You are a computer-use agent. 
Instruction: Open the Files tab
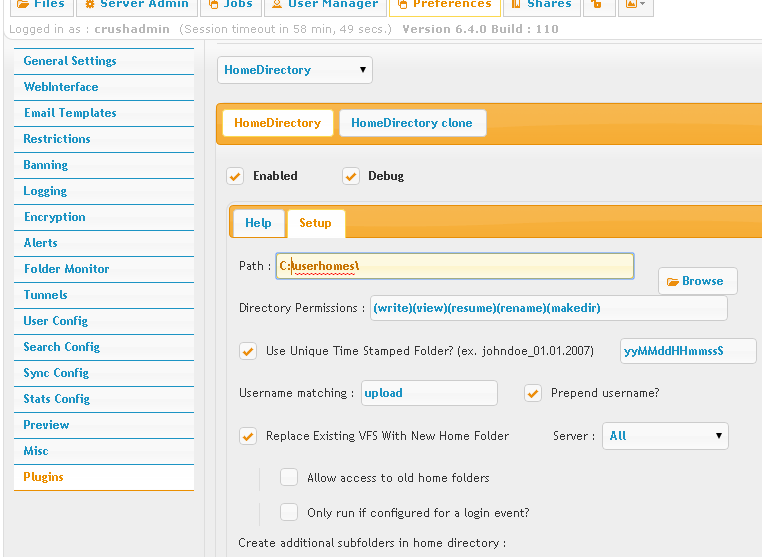[41, 6]
